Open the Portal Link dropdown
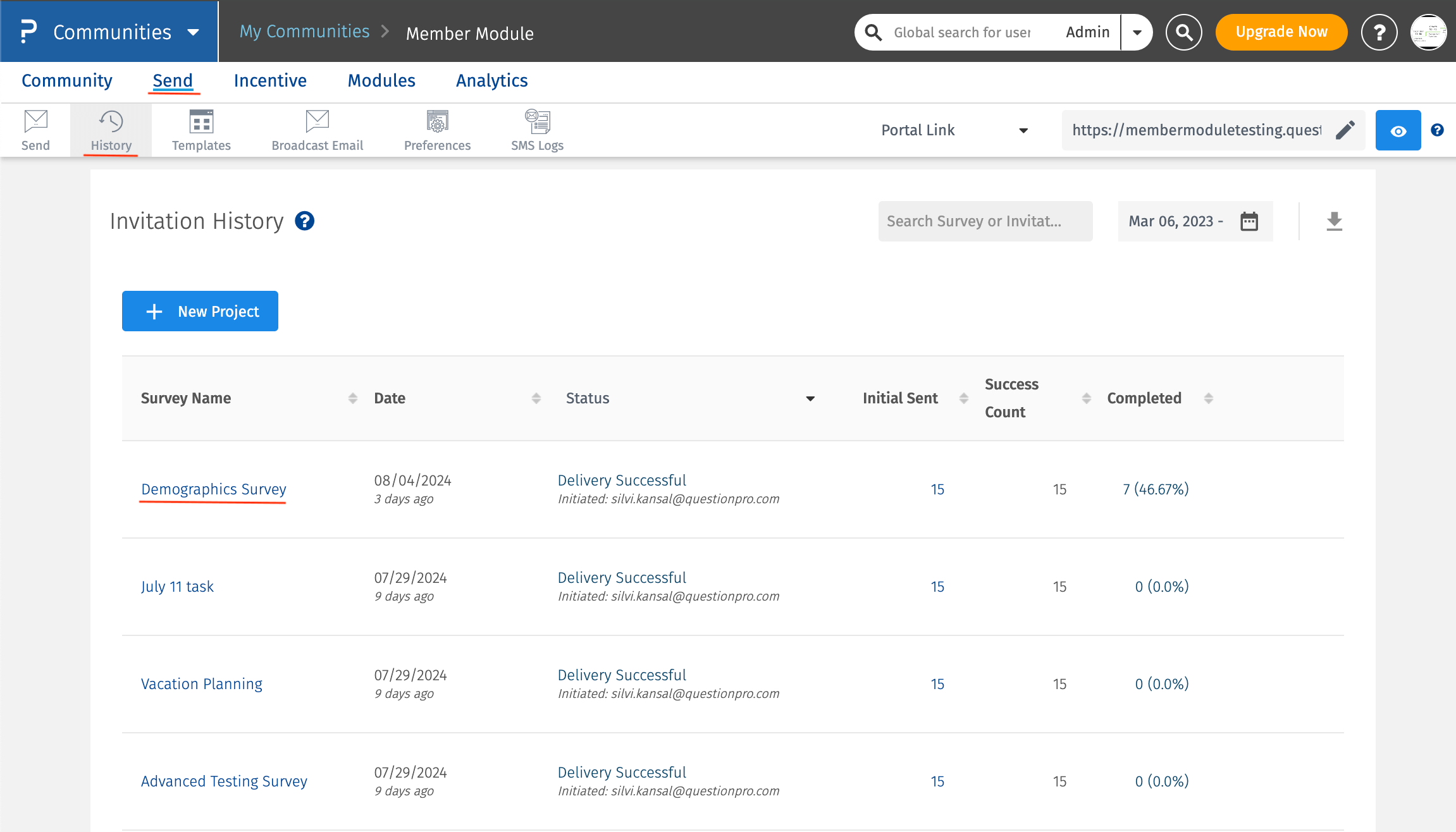Viewport: 1456px width, 832px height. point(1023,130)
